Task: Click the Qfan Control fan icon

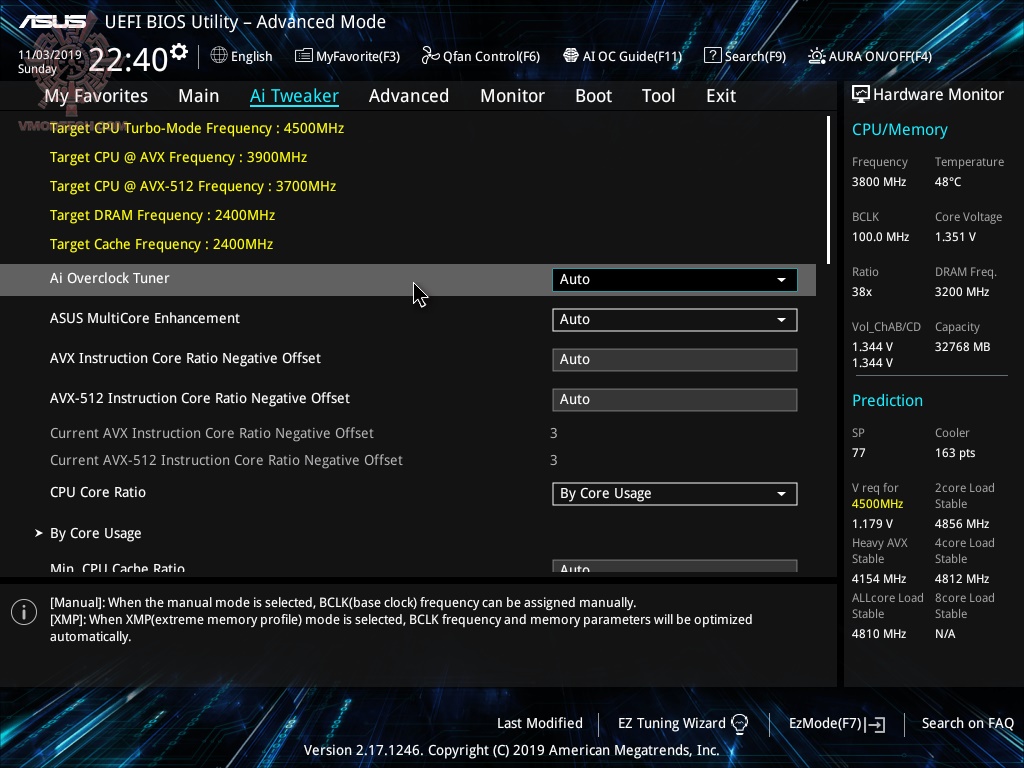Action: tap(430, 56)
